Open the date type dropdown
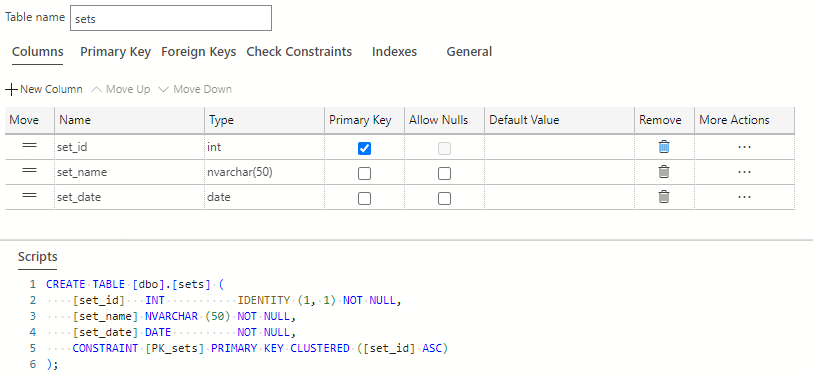This screenshot has width=813, height=375. 264,197
